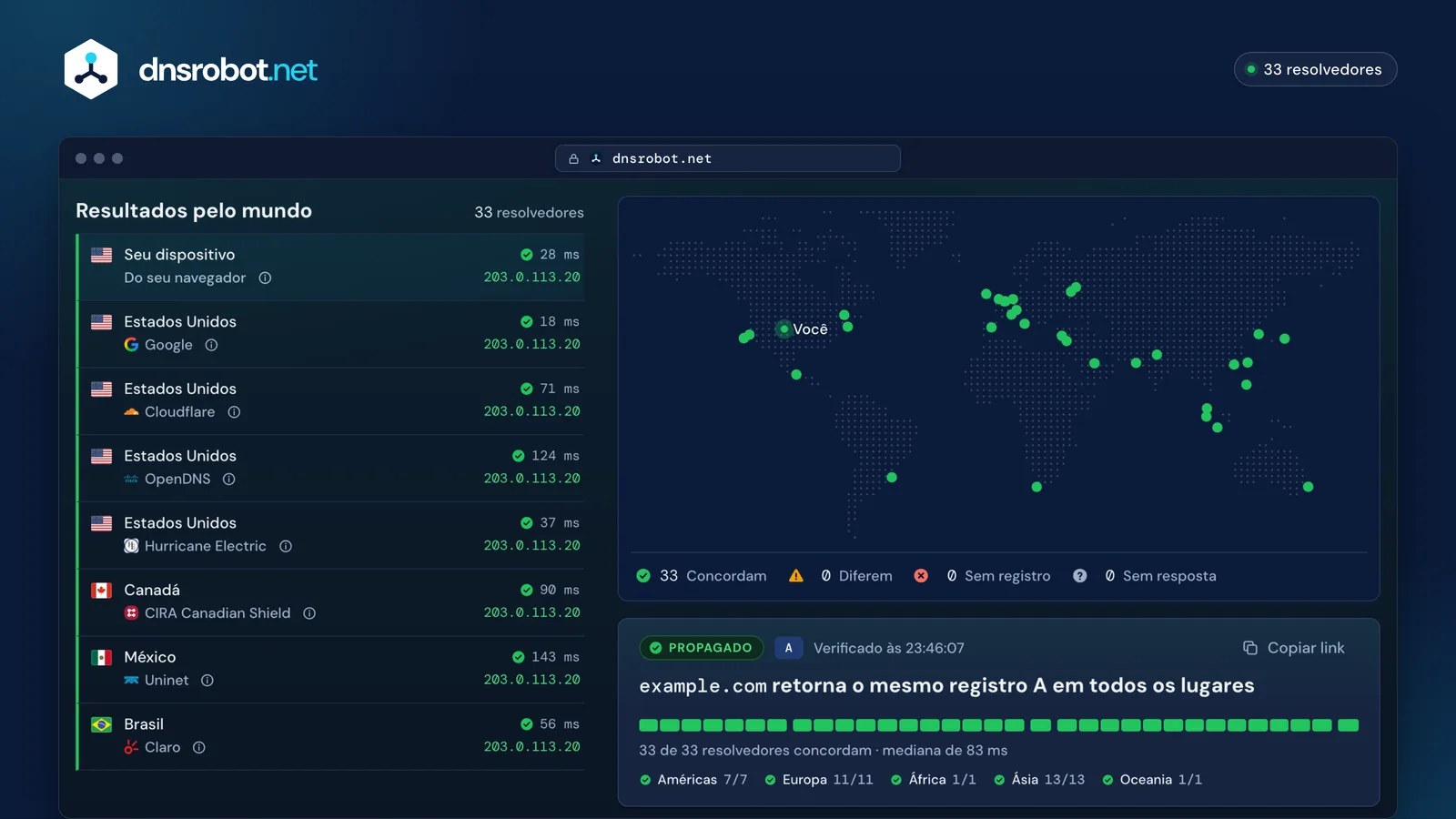Image resolution: width=1456 pixels, height=819 pixels.
Task: Open info icon next to Do seu navegador
Action: tap(265, 278)
